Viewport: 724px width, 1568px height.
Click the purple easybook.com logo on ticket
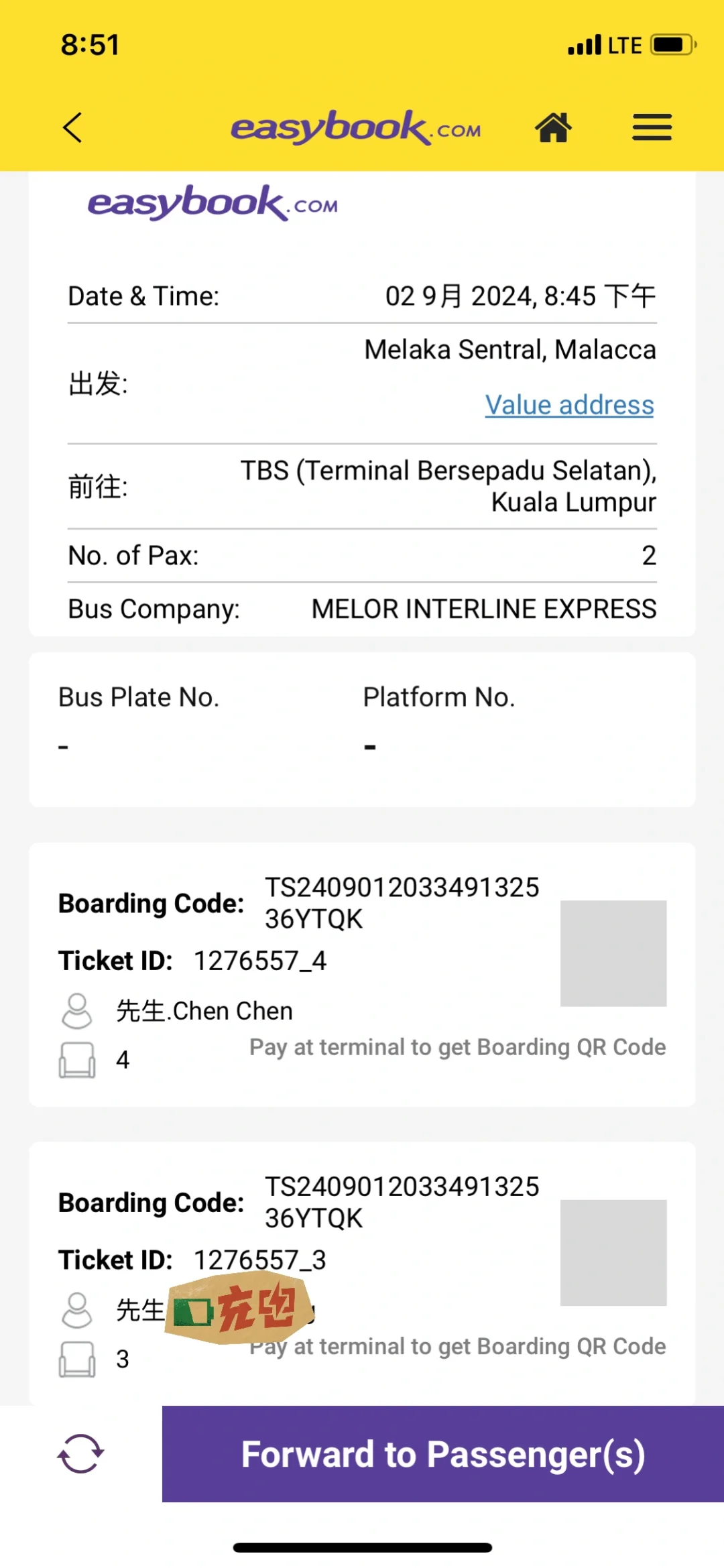tap(213, 202)
